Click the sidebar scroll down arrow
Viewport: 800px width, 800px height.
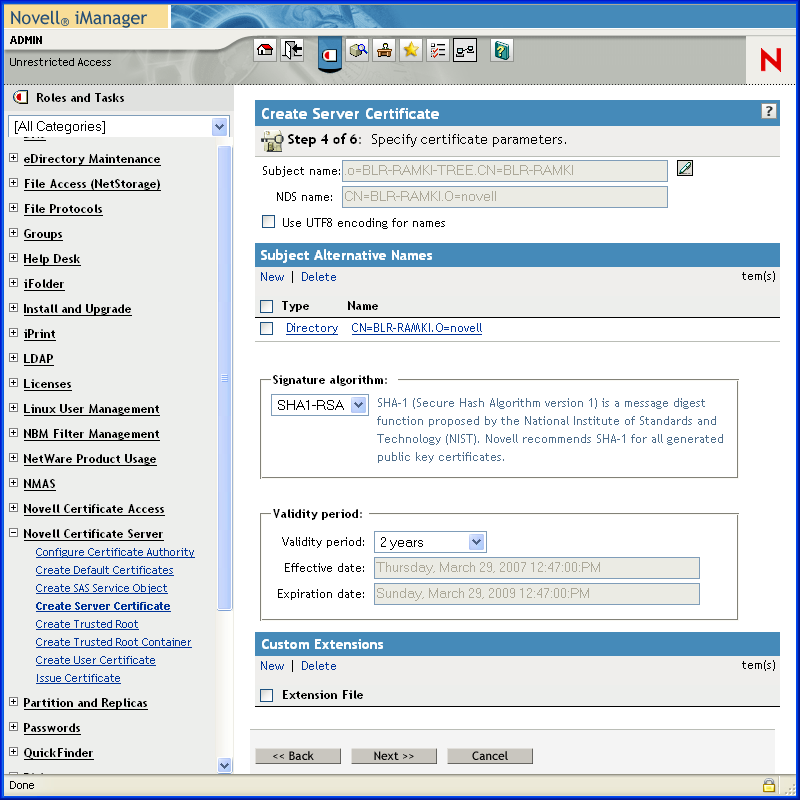click(x=224, y=765)
